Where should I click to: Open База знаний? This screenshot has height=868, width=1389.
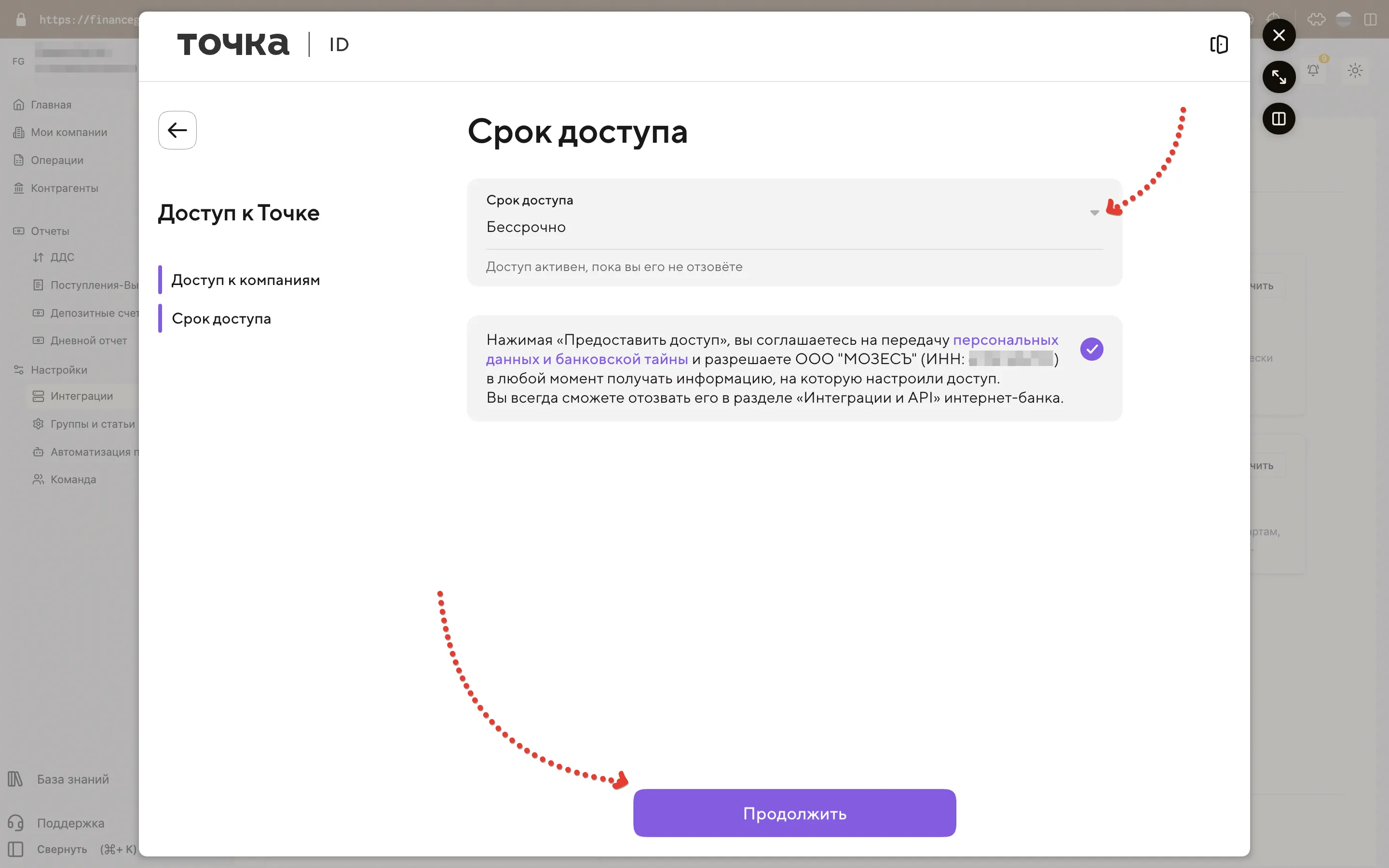pyautogui.click(x=73, y=779)
